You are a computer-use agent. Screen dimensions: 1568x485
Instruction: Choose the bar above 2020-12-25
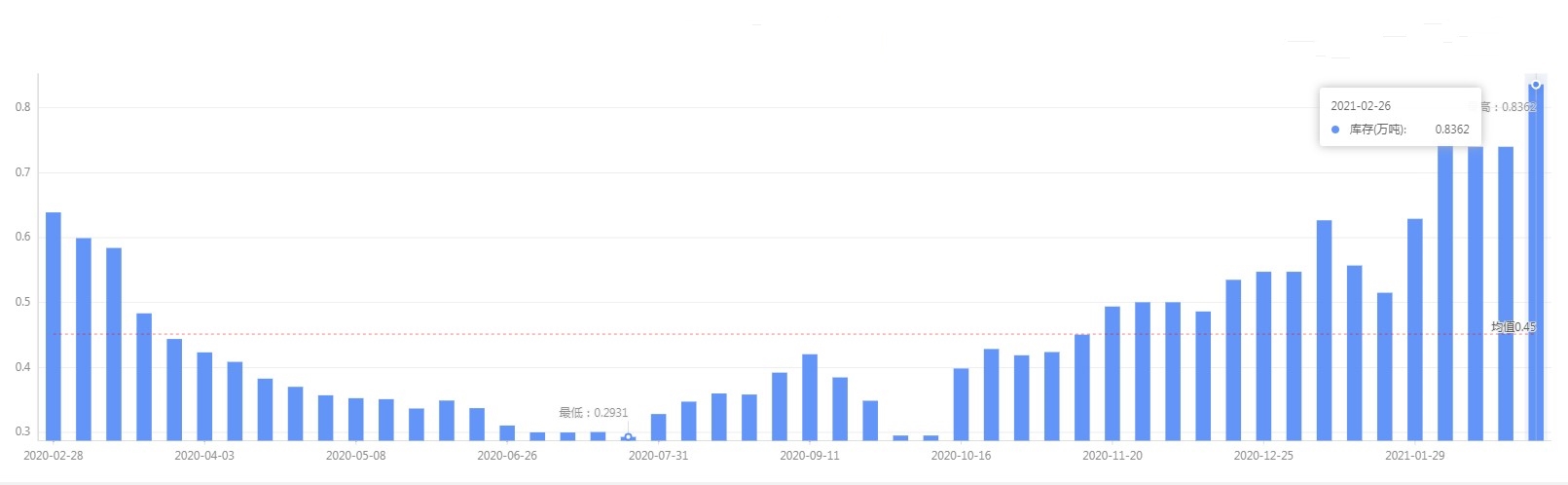(1263, 355)
